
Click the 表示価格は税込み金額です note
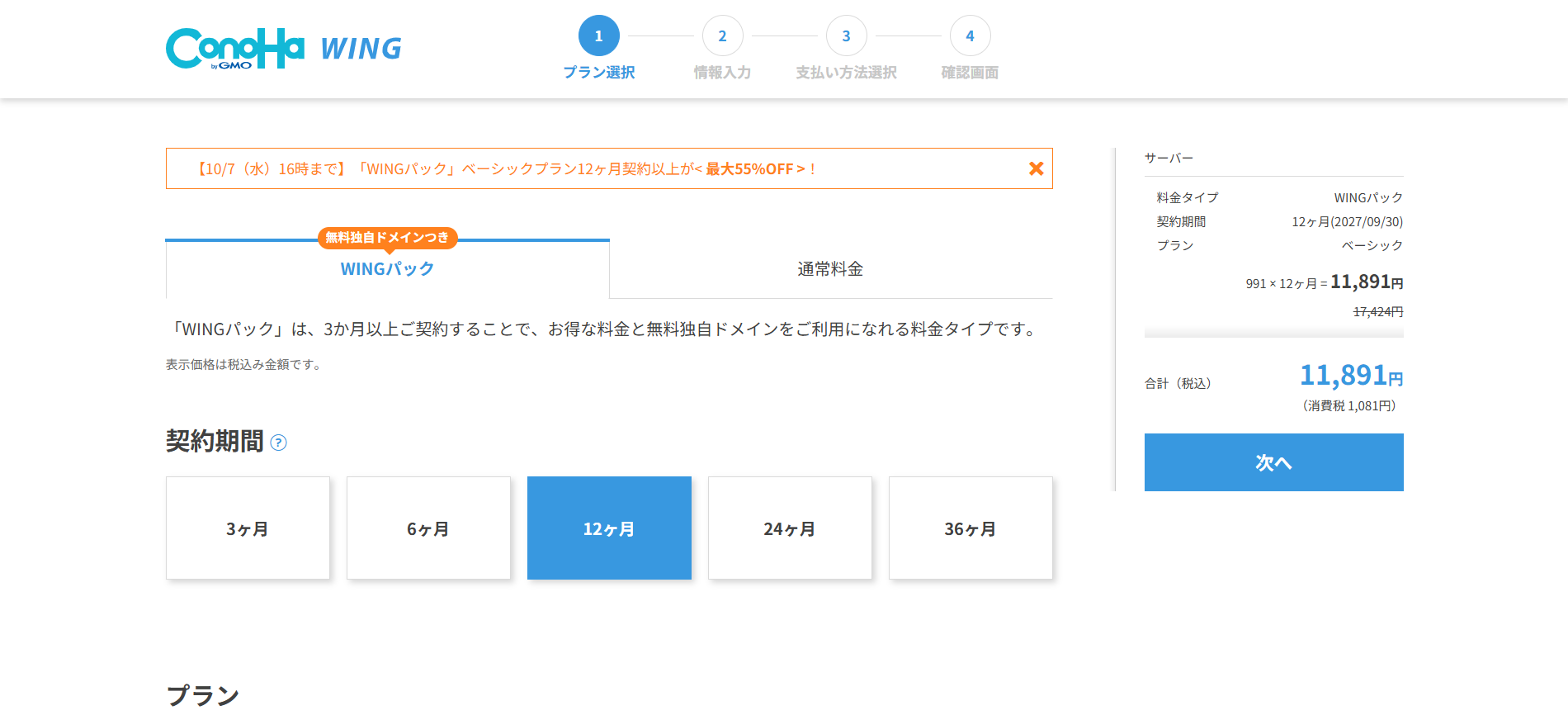click(x=245, y=365)
